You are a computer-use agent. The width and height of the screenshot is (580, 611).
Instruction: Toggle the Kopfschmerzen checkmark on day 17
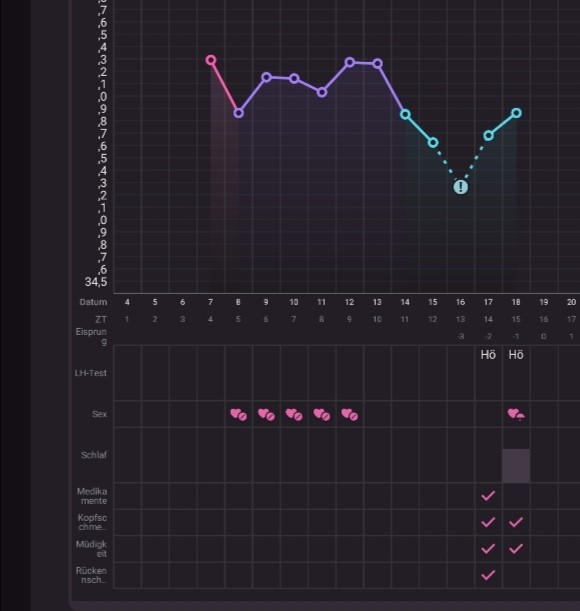pos(488,522)
